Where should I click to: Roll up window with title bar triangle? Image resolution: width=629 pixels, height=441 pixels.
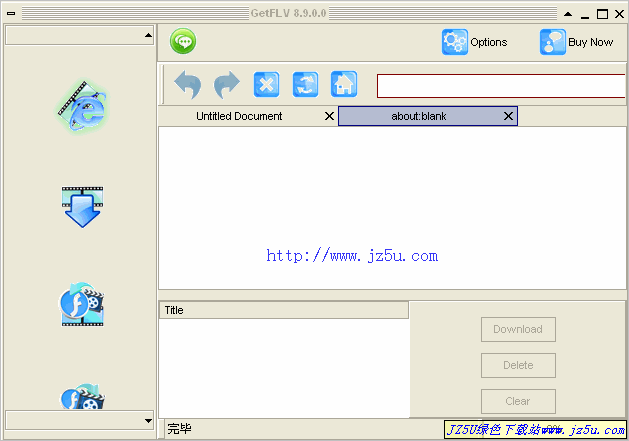[568, 14]
